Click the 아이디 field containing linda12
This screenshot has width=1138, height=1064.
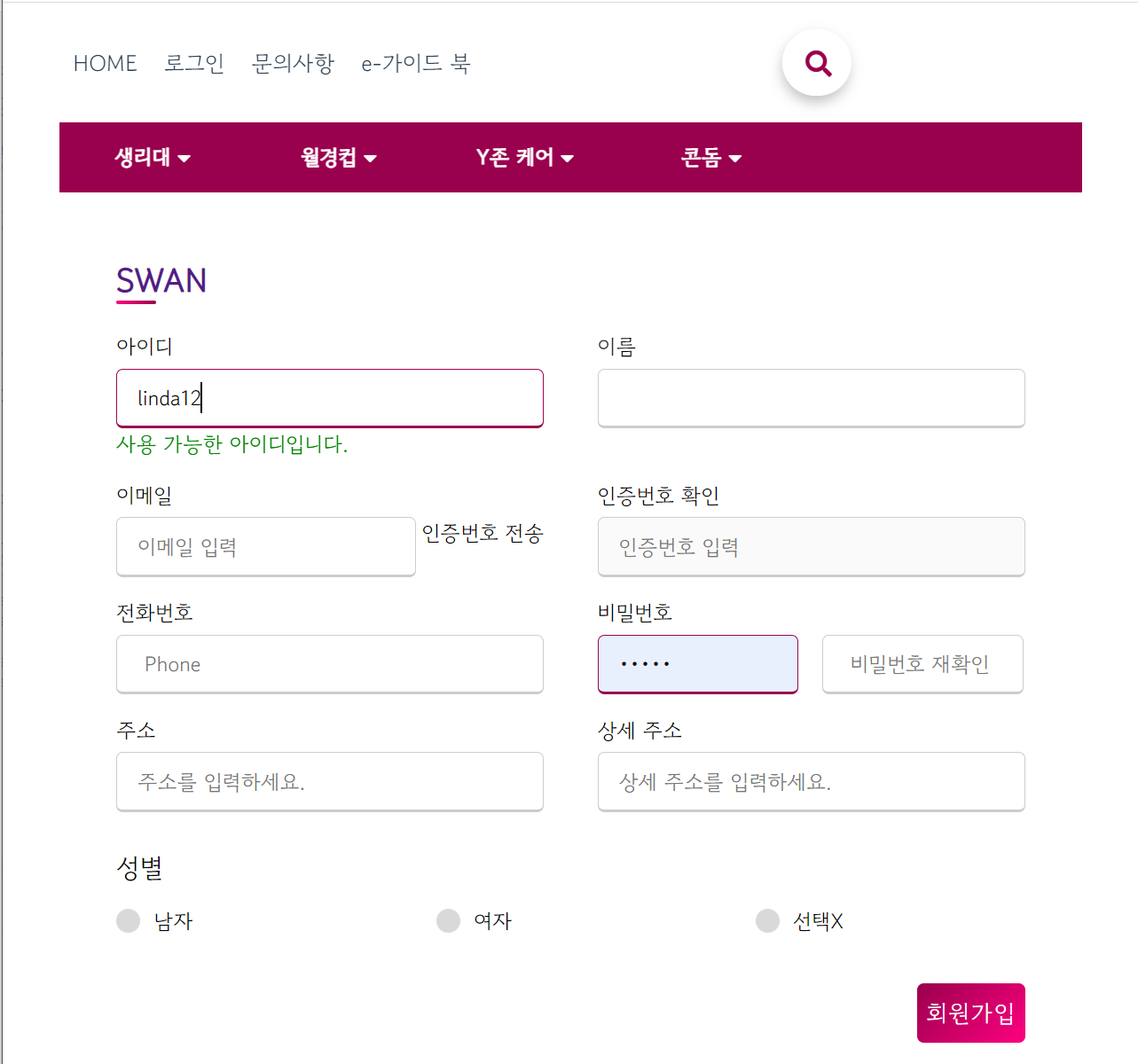point(330,398)
